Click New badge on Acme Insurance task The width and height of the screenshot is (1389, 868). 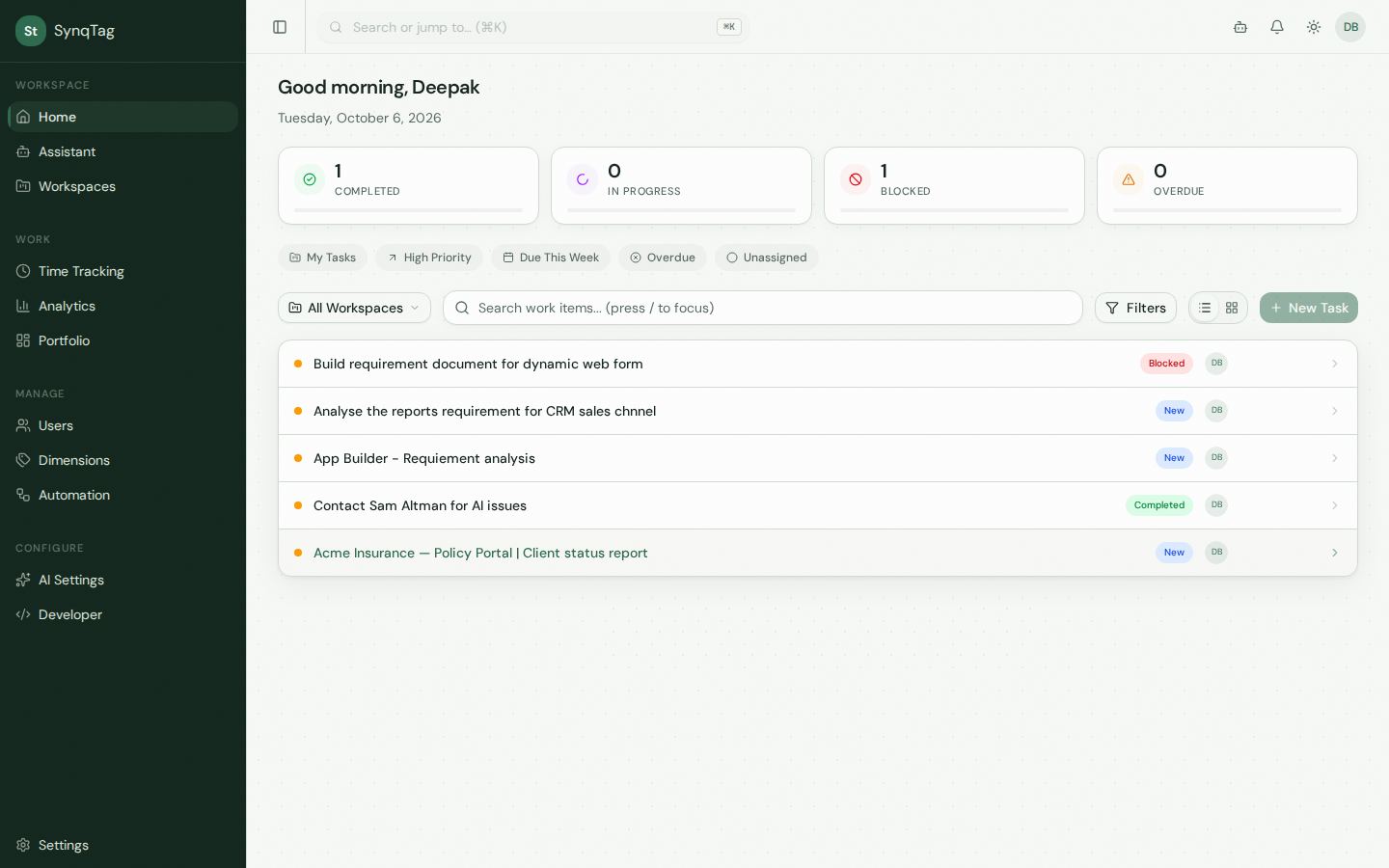pos(1174,553)
